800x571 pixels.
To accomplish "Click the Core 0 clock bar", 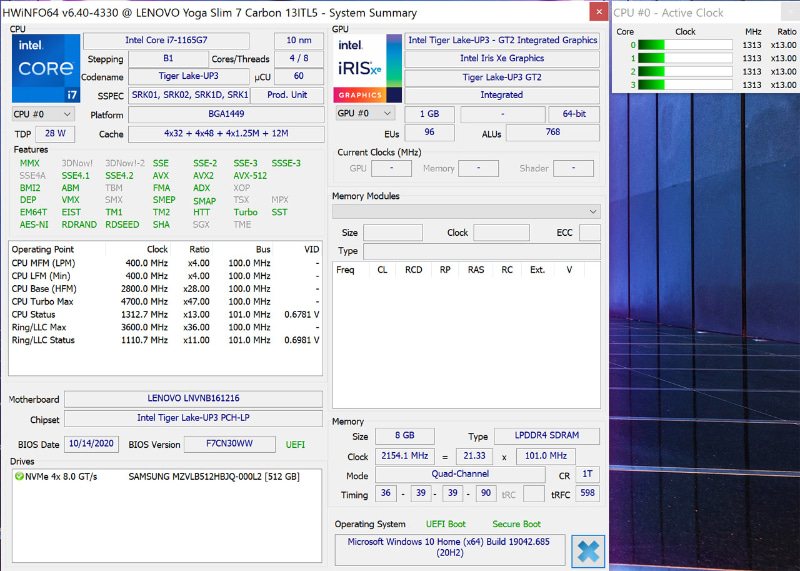I will tap(685, 45).
